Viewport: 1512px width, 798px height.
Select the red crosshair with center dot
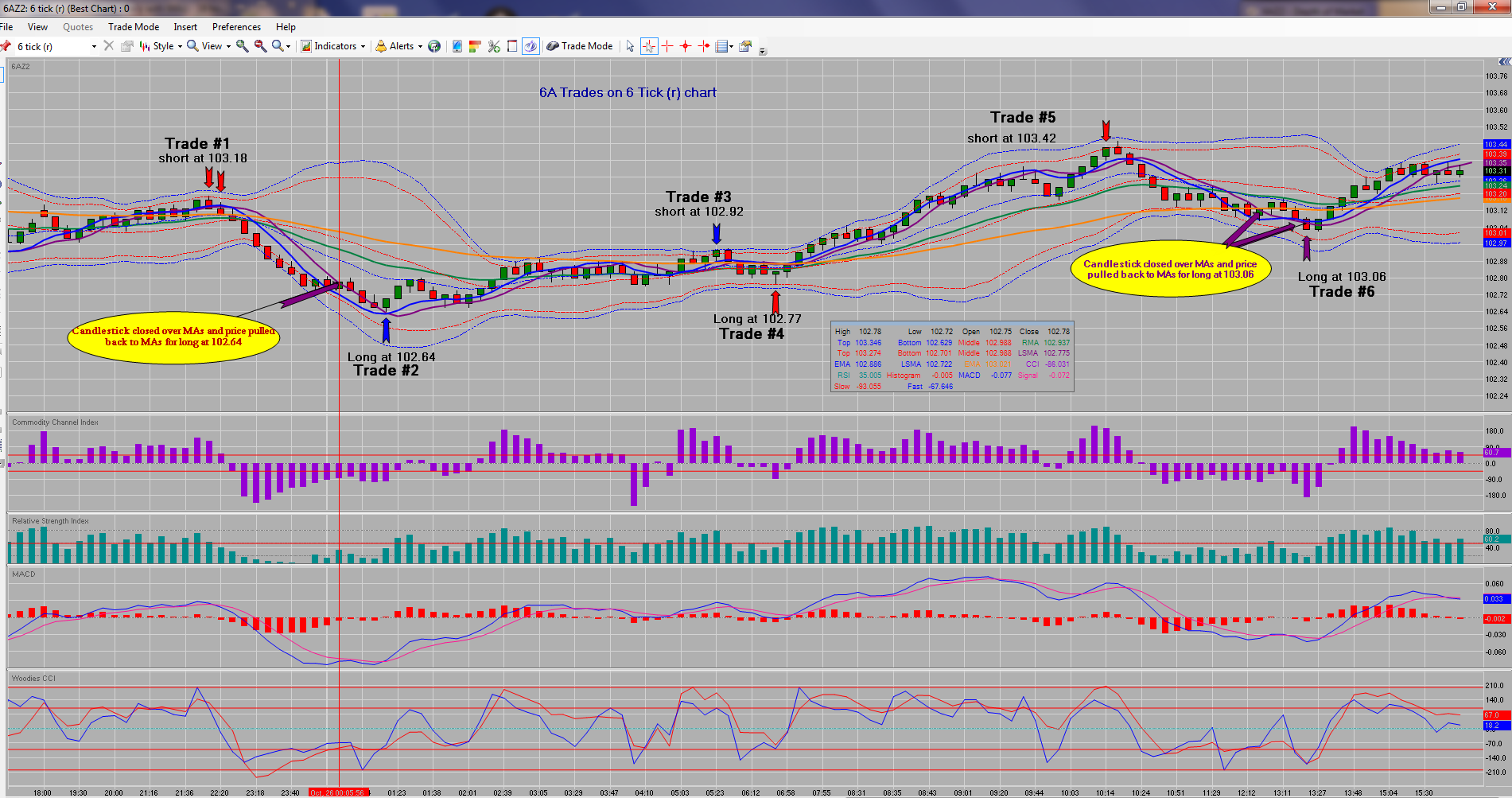pyautogui.click(x=686, y=46)
